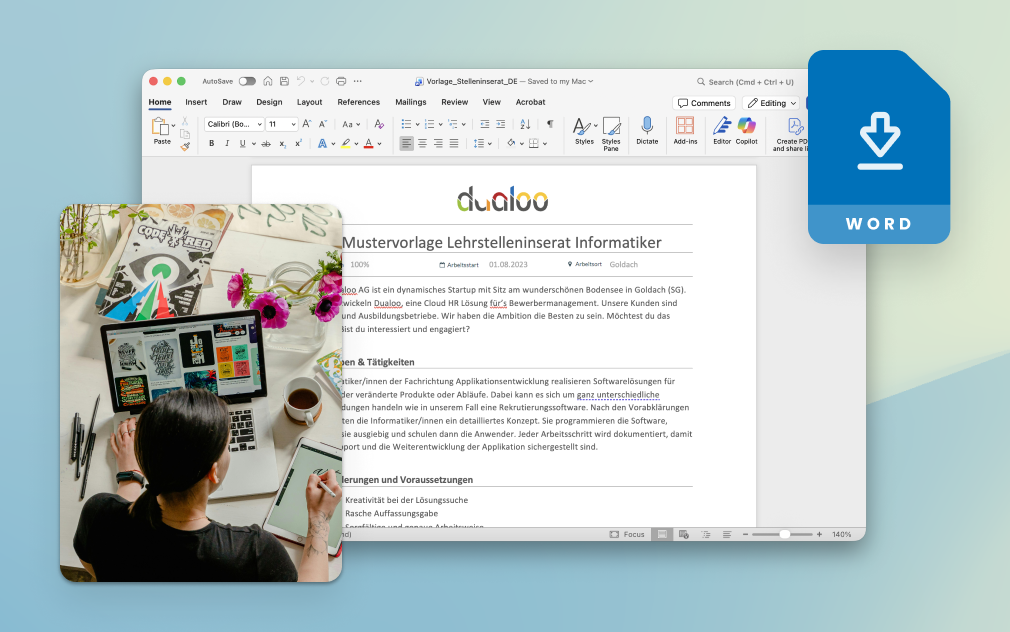Open the more options ellipsis in title bar
The width and height of the screenshot is (1010, 632).
point(357,81)
